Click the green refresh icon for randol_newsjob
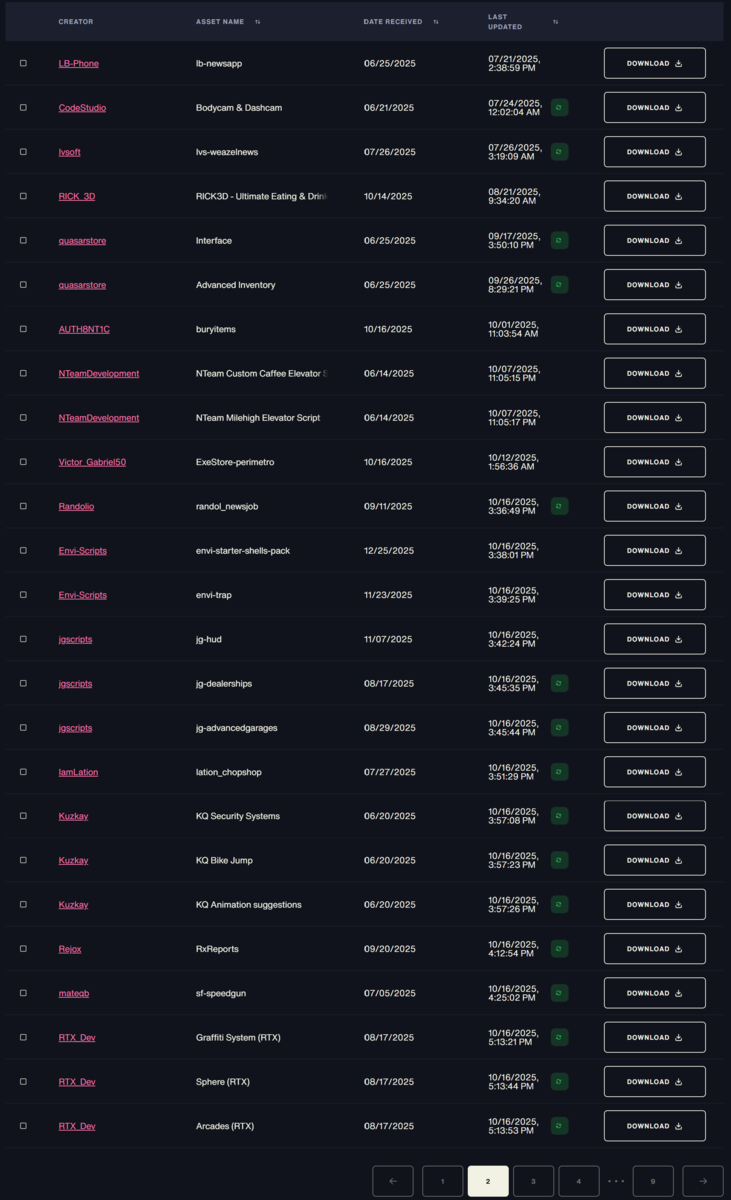The width and height of the screenshot is (731, 1200). [x=560, y=506]
